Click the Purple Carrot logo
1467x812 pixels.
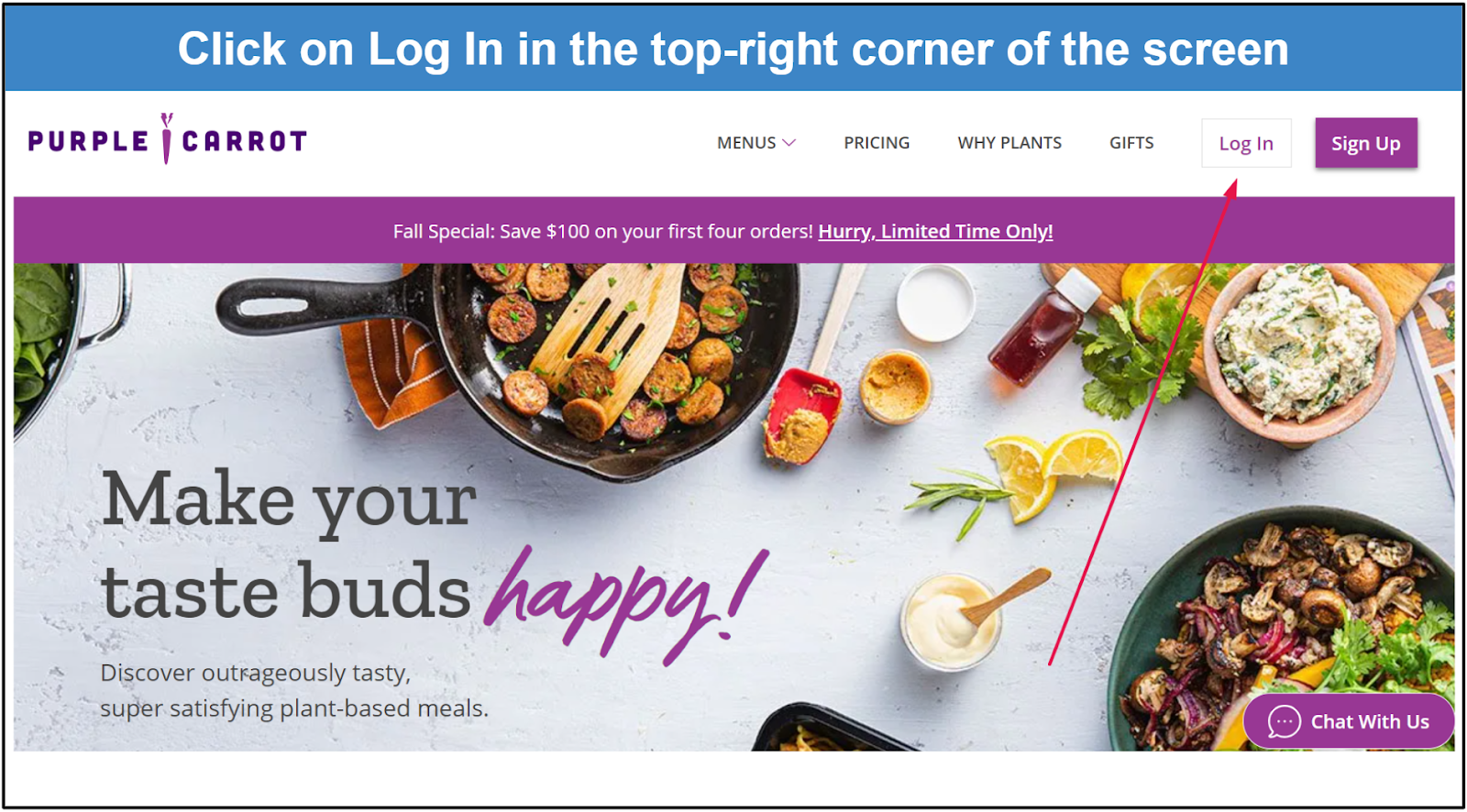[x=168, y=139]
